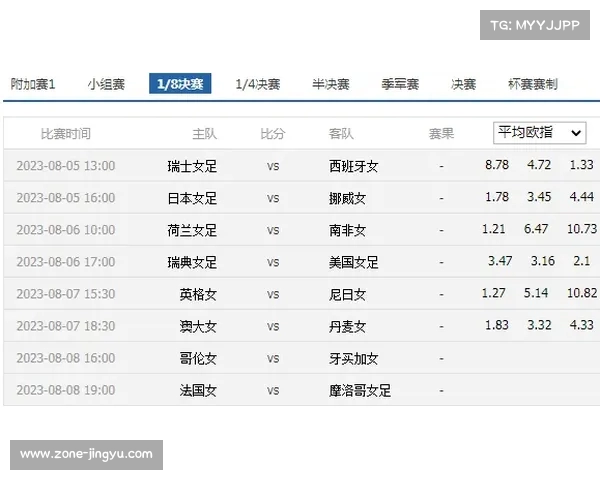
Task: Select the 10.82 odds in 英格女 row
Action: click(x=580, y=293)
